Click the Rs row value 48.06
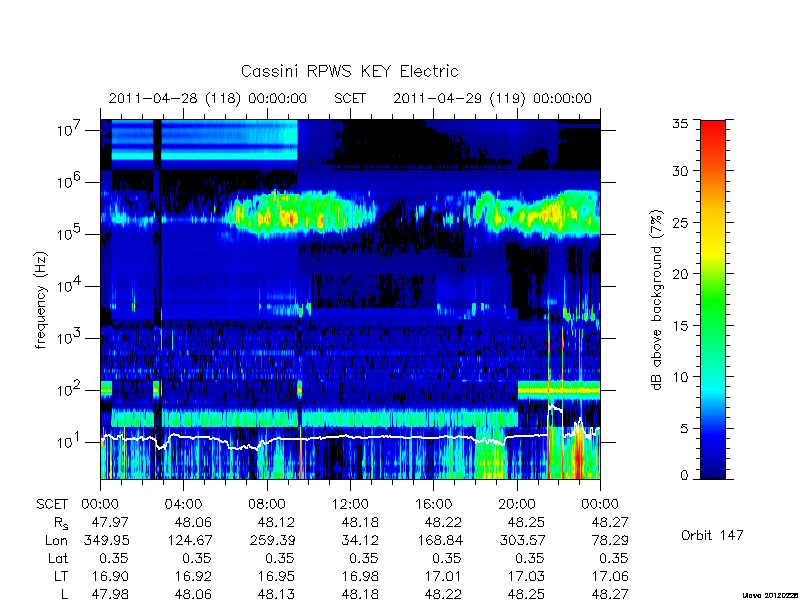This screenshot has height=600, width=800. (x=193, y=522)
